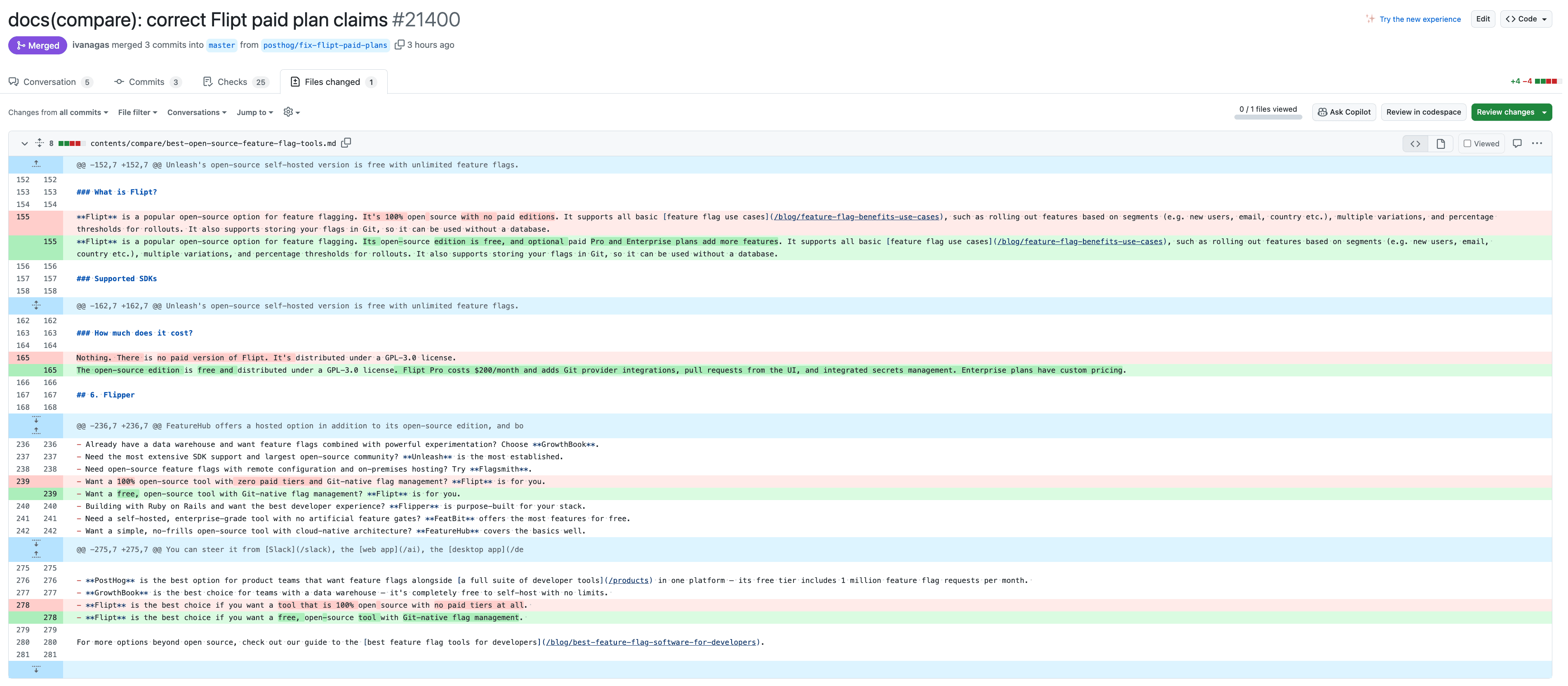This screenshot has height=686, width=1568.
Task: Select the Files changed tab
Action: coord(334,82)
